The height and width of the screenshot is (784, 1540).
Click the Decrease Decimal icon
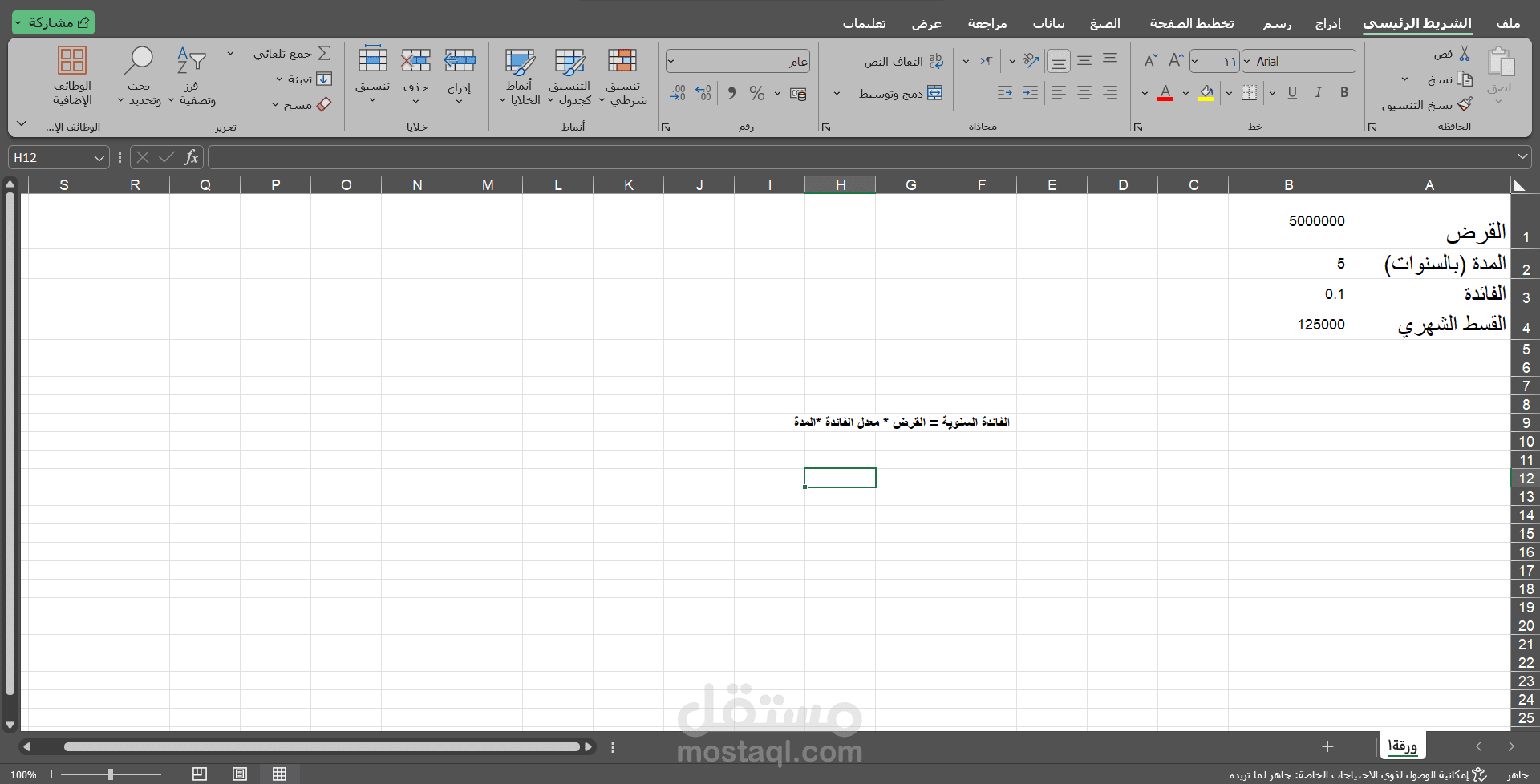pos(678,93)
